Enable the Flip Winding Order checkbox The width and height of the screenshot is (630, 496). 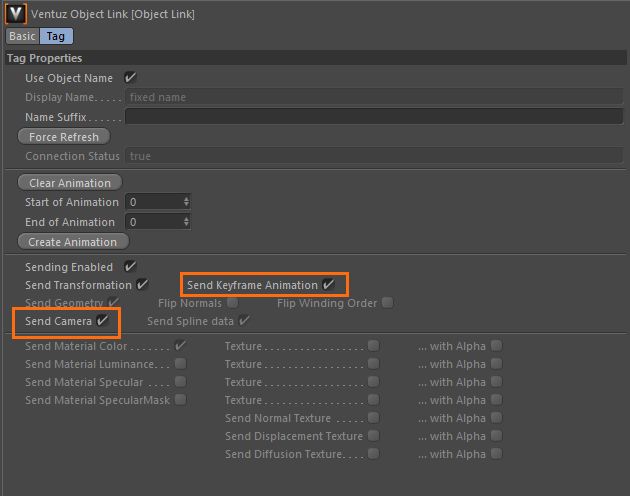(x=387, y=303)
